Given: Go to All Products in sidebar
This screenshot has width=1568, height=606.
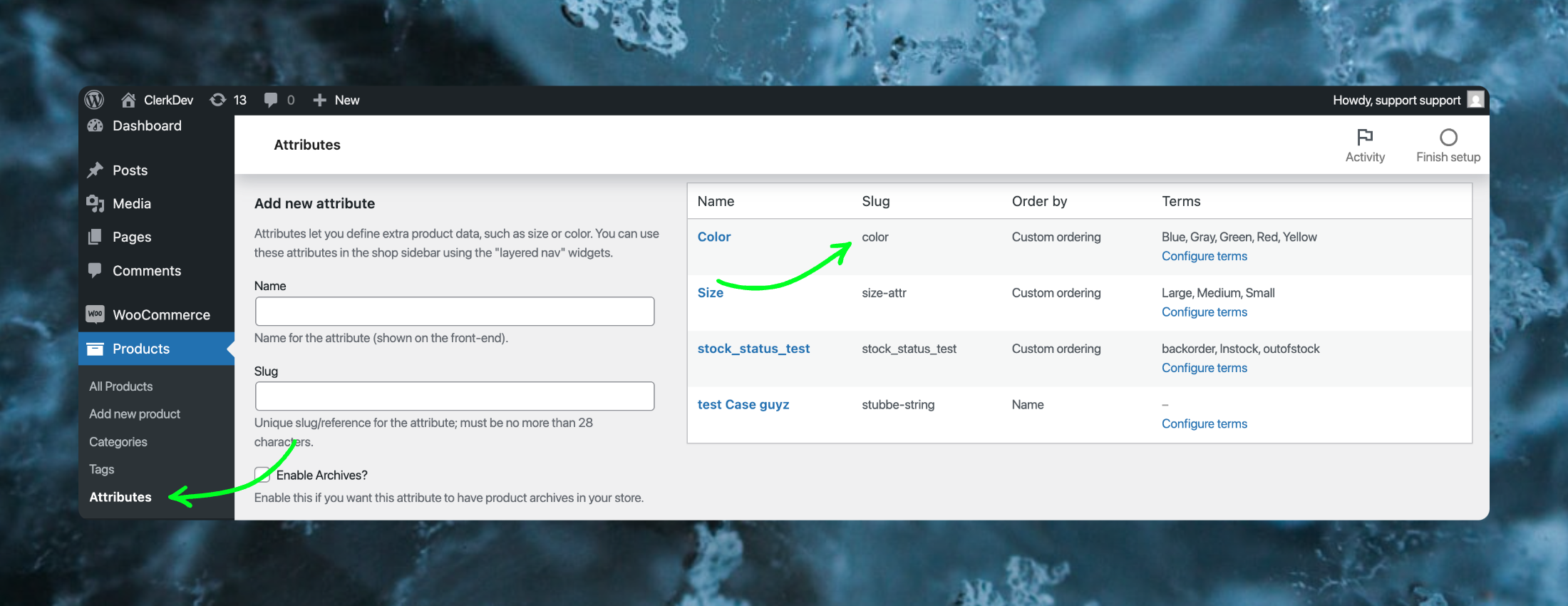Looking at the screenshot, I should pyautogui.click(x=121, y=386).
